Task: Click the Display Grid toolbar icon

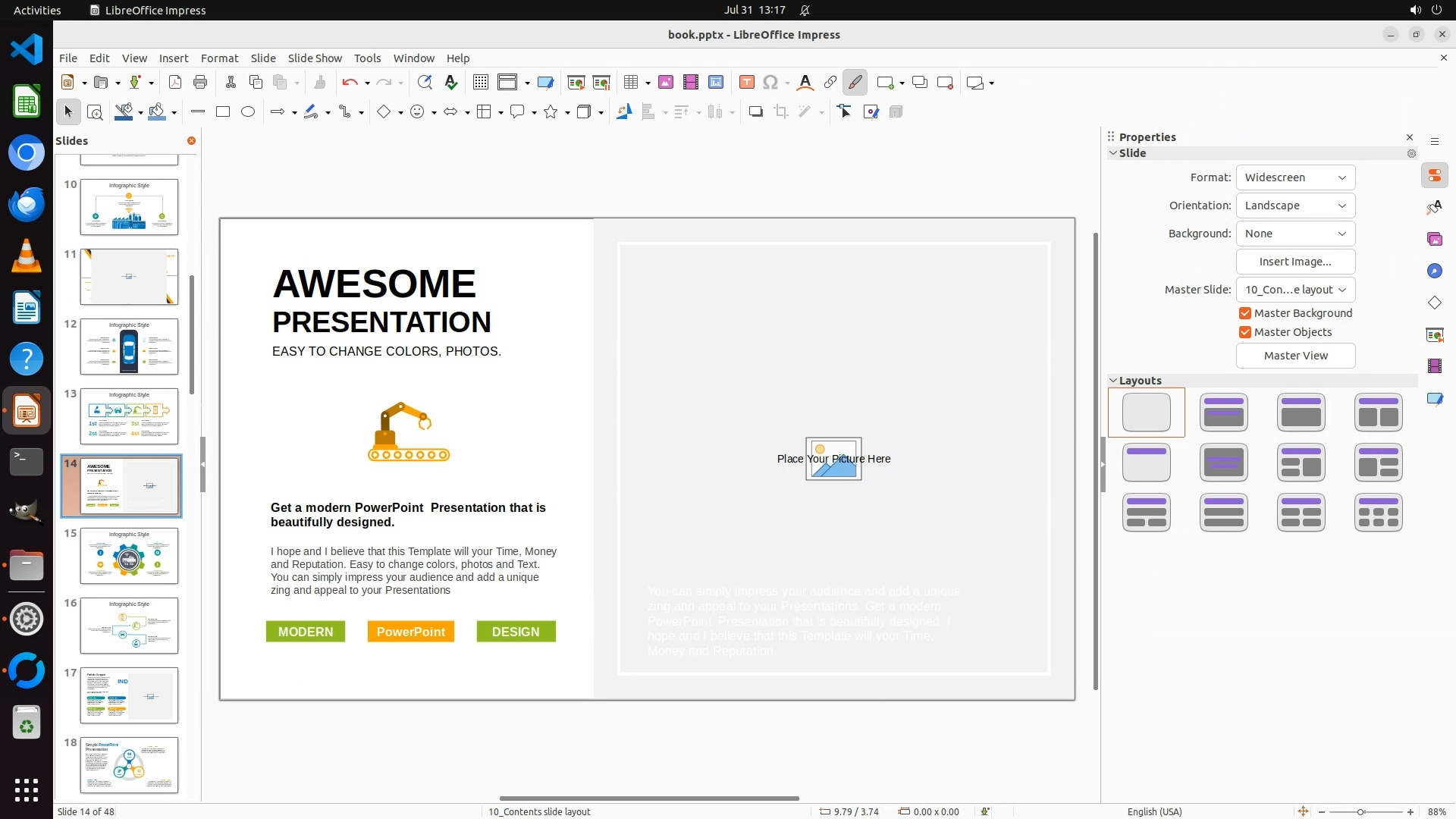Action: point(480,83)
